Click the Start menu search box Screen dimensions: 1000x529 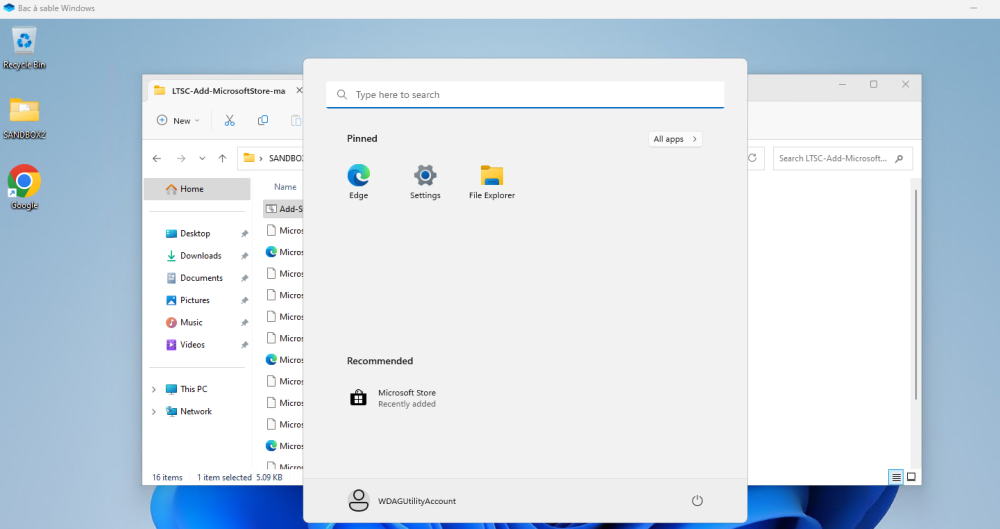pos(525,95)
